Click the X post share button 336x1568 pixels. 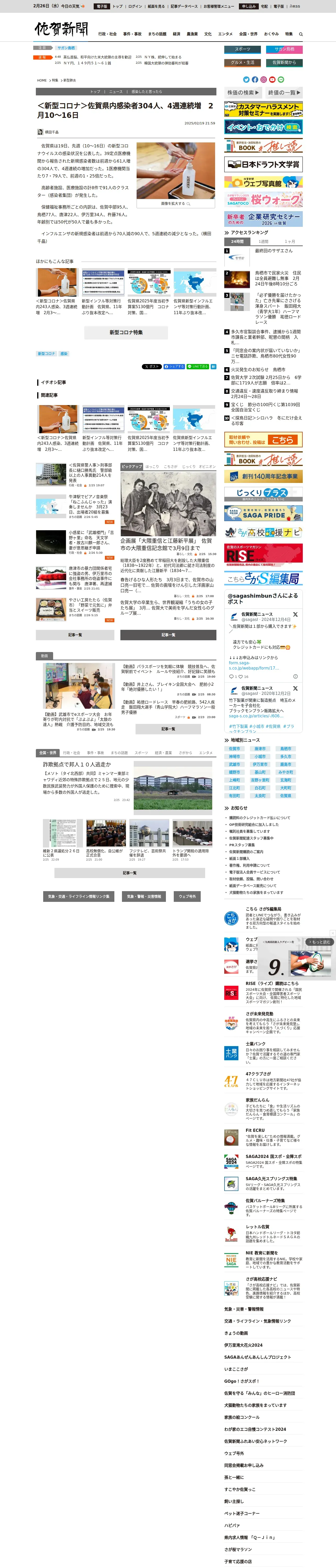click(151, 366)
